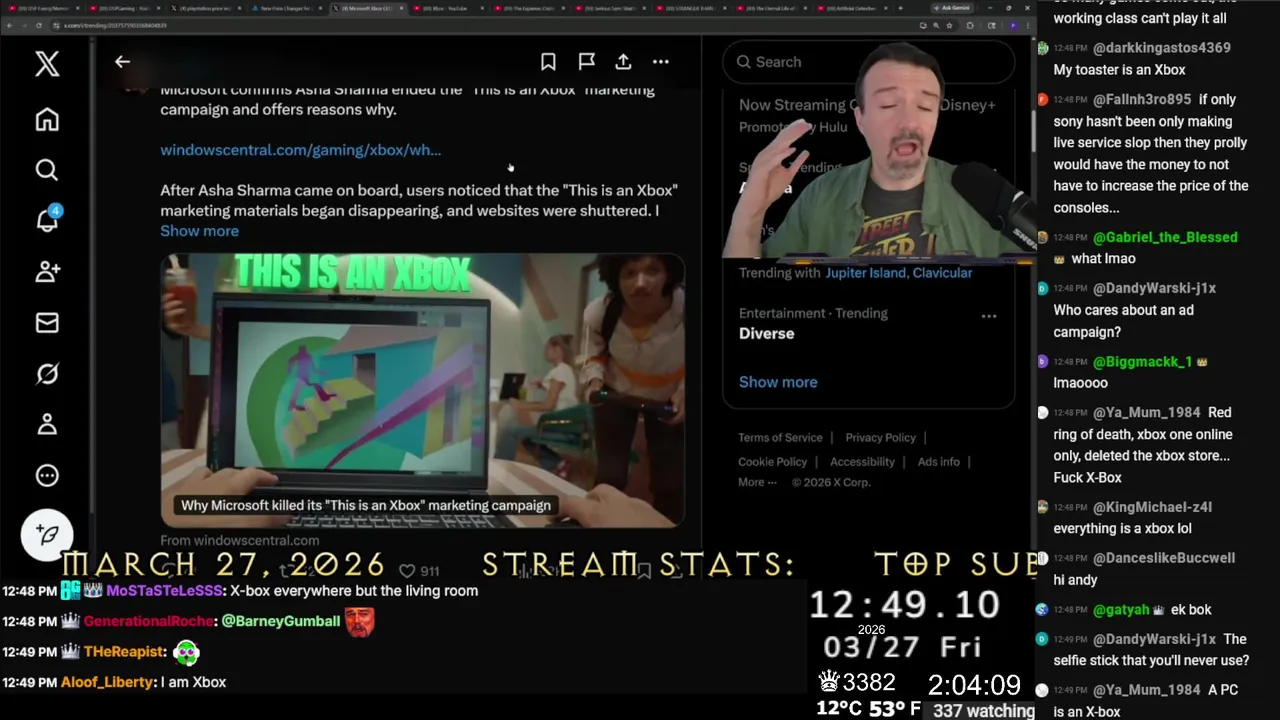Open the Clavicular trending link
1280x720 pixels.
point(942,273)
